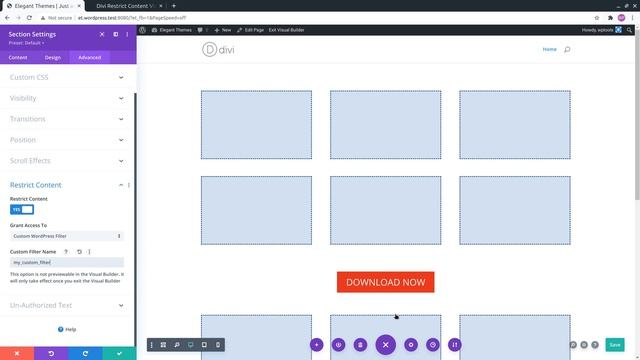
Task: Expand the Transitions settings group
Action: coord(67,119)
